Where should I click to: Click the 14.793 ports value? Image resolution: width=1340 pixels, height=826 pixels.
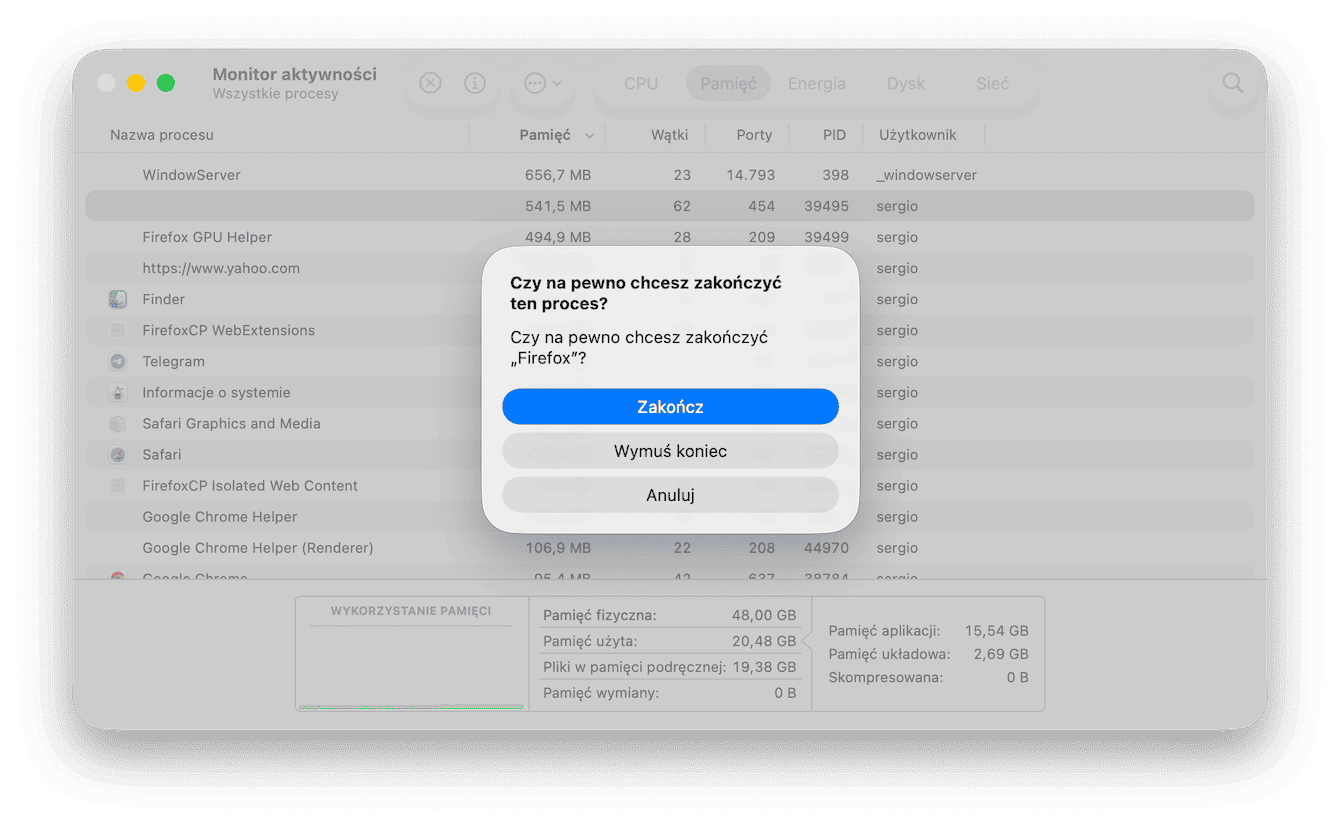[x=751, y=175]
